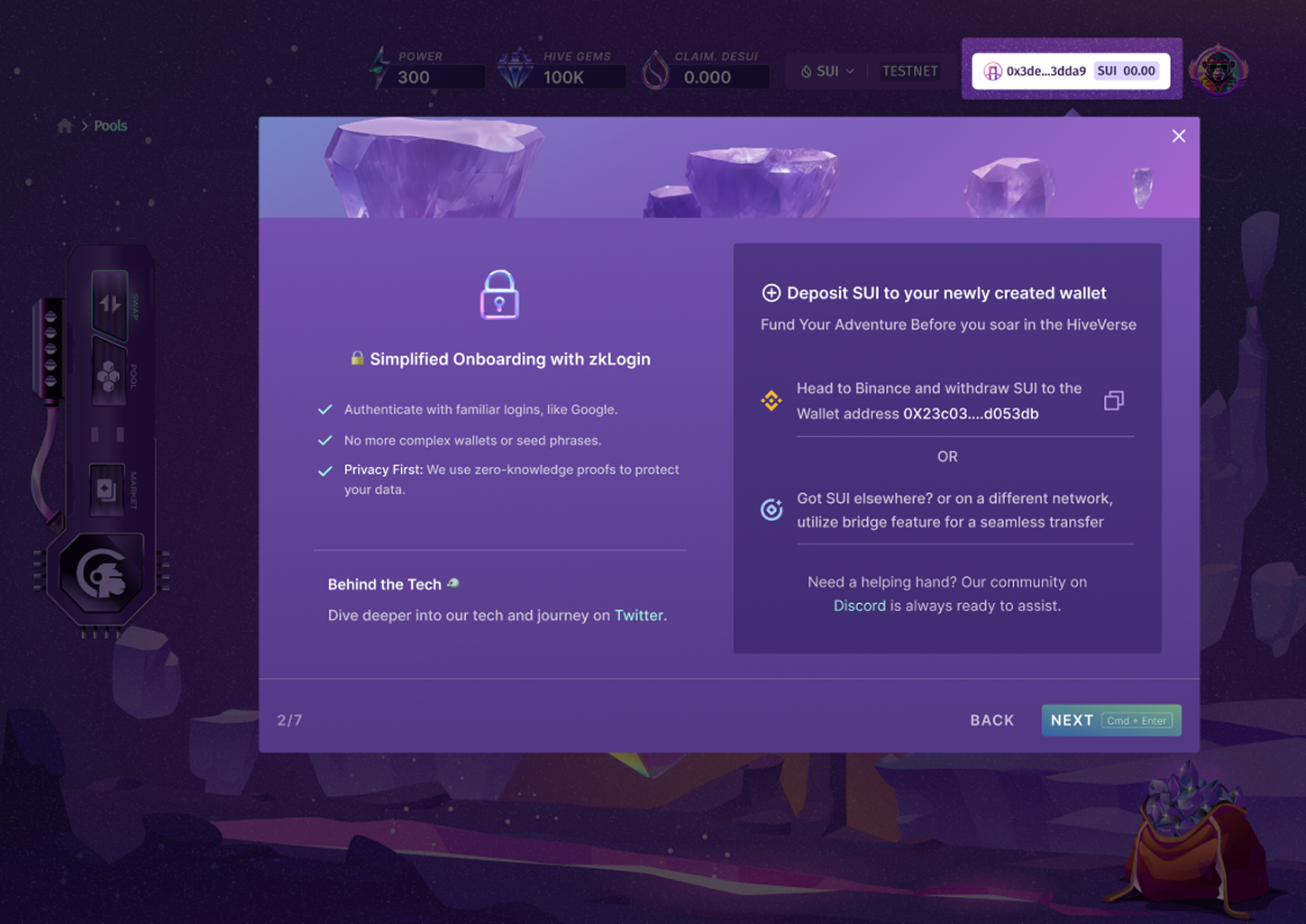
Task: Open the Discord community link
Action: [859, 606]
